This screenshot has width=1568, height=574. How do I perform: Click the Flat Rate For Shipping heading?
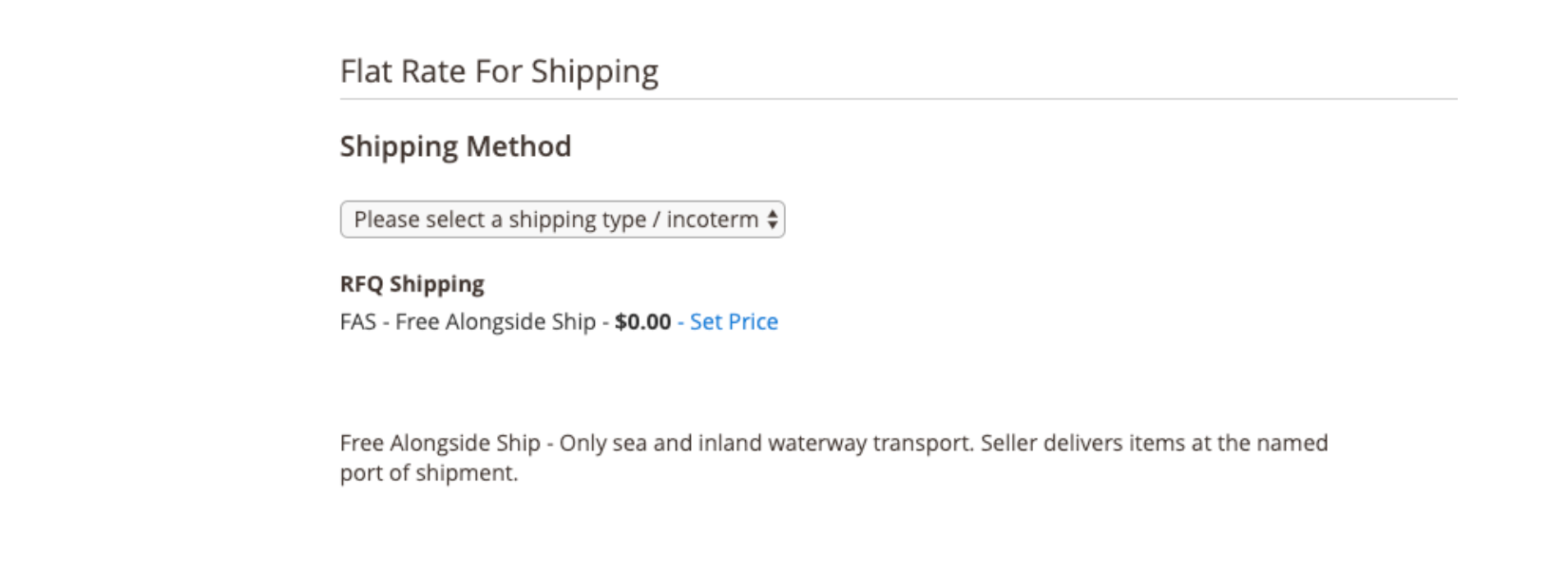pyautogui.click(x=499, y=71)
